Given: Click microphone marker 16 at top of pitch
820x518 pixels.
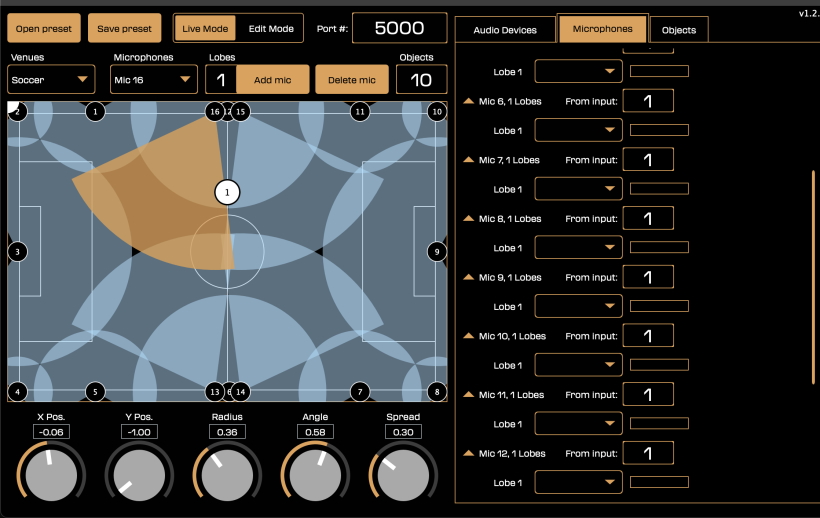Looking at the screenshot, I should click(x=214, y=112).
